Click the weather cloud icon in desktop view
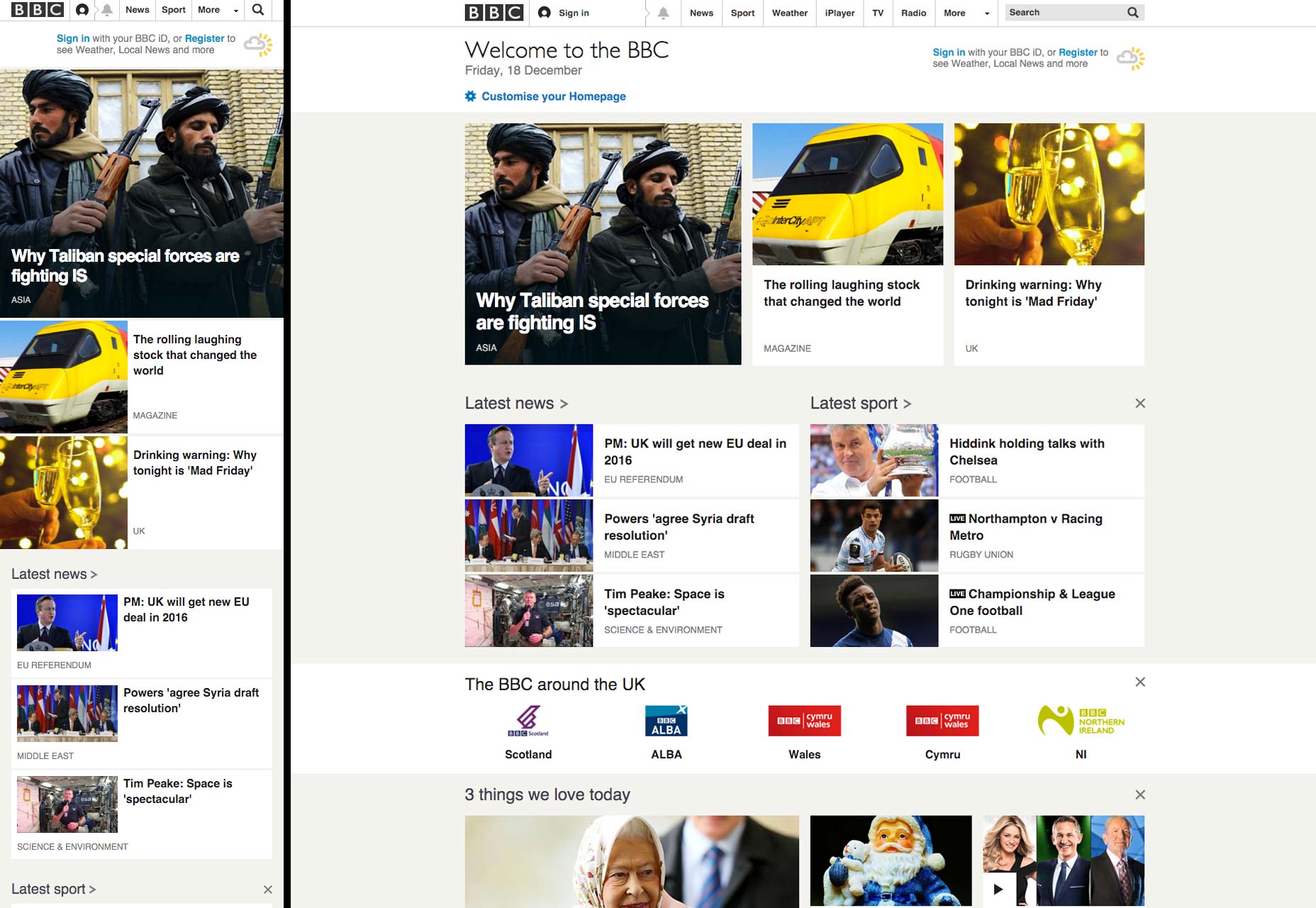Viewport: 1316px width, 908px height. pos(1130,58)
